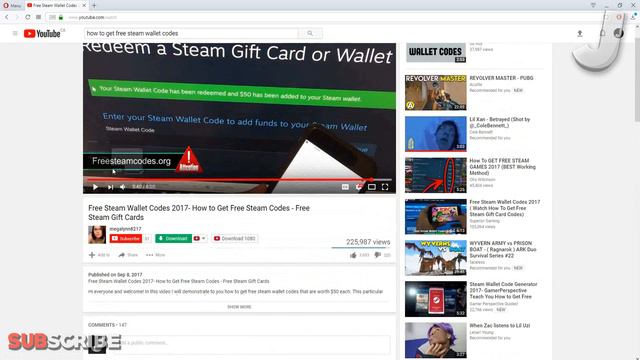Click the green Download button
The width and height of the screenshot is (640, 360).
click(x=173, y=238)
